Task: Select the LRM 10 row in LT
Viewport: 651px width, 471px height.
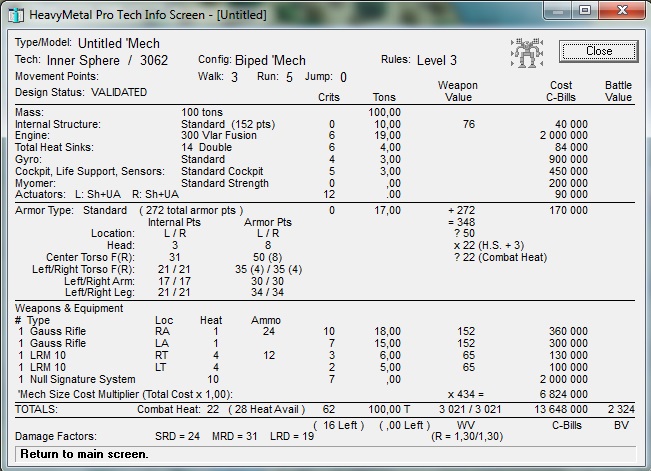Action: [50, 367]
